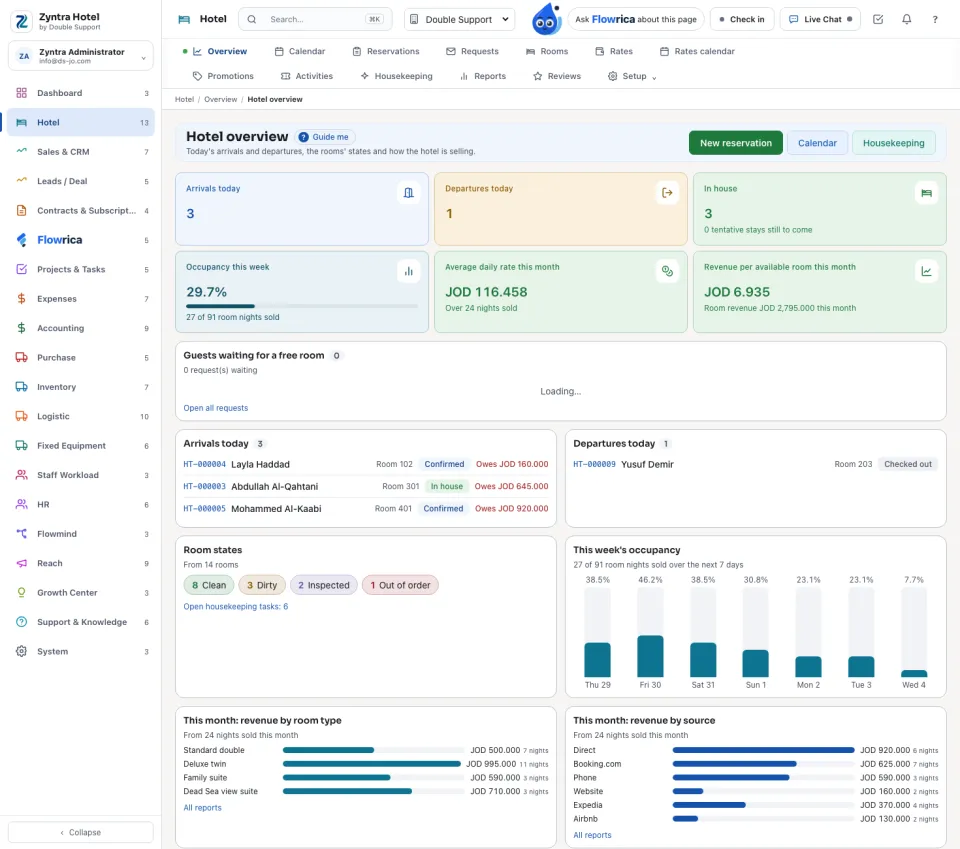Click the Arrivals today door icon

[408, 193]
